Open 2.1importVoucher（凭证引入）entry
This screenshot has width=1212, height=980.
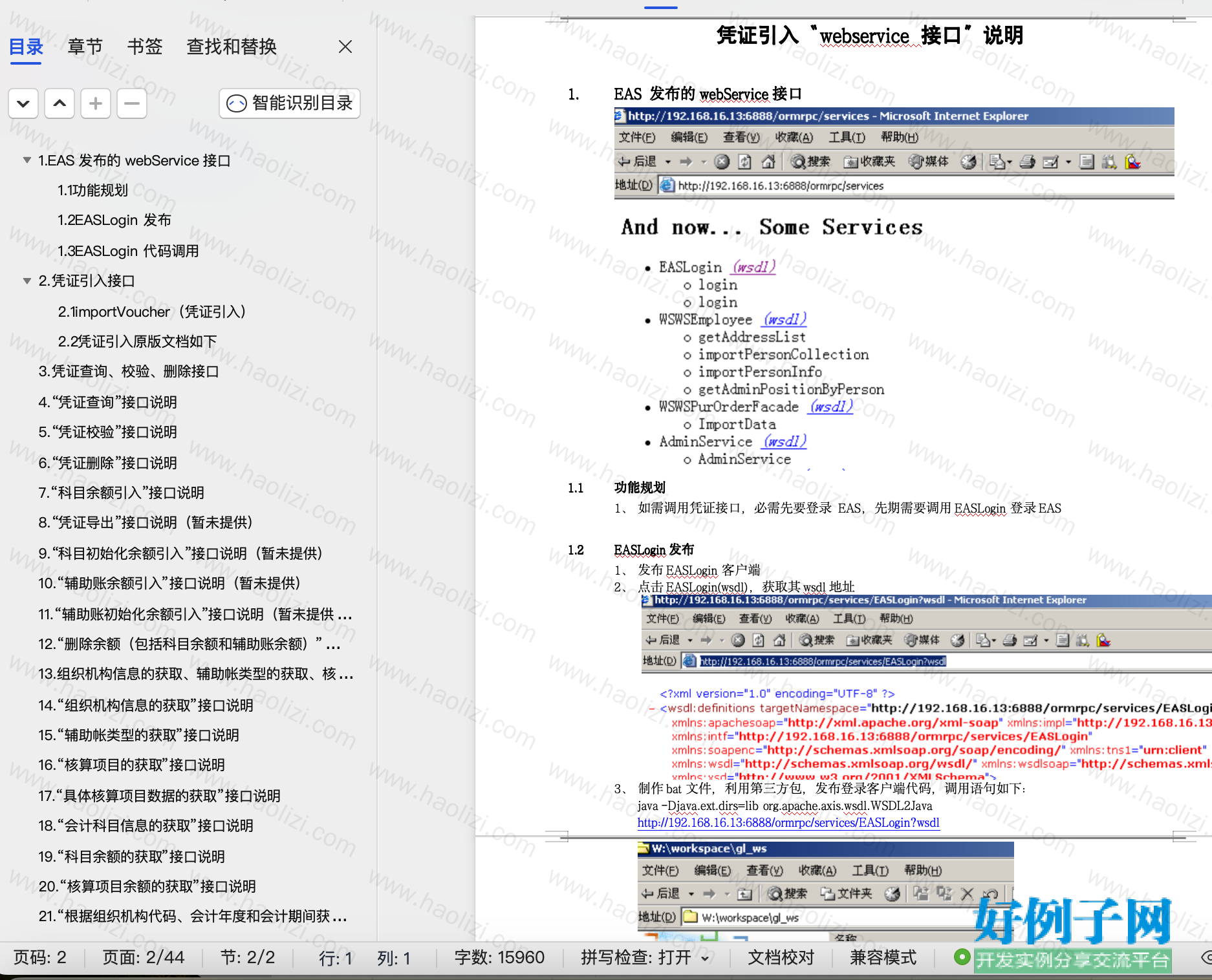click(x=152, y=312)
